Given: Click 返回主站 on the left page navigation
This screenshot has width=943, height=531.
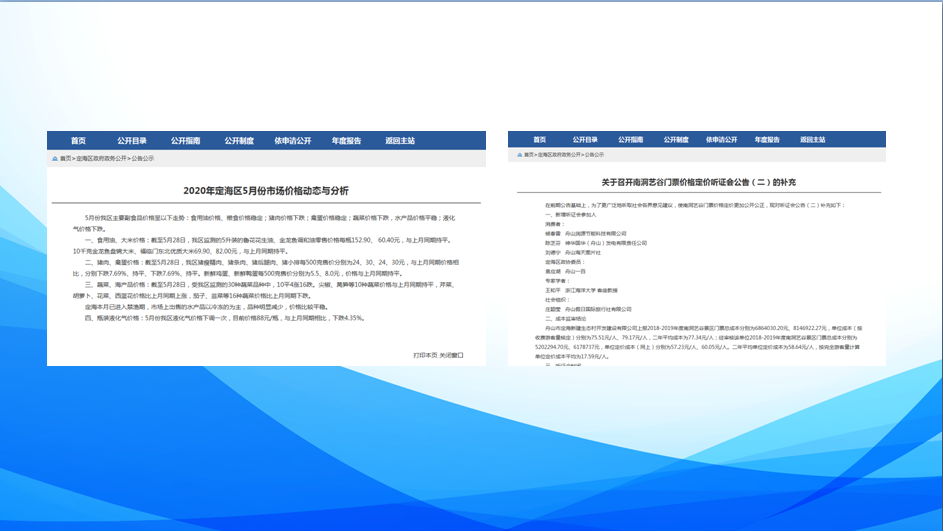Looking at the screenshot, I should 400,141.
